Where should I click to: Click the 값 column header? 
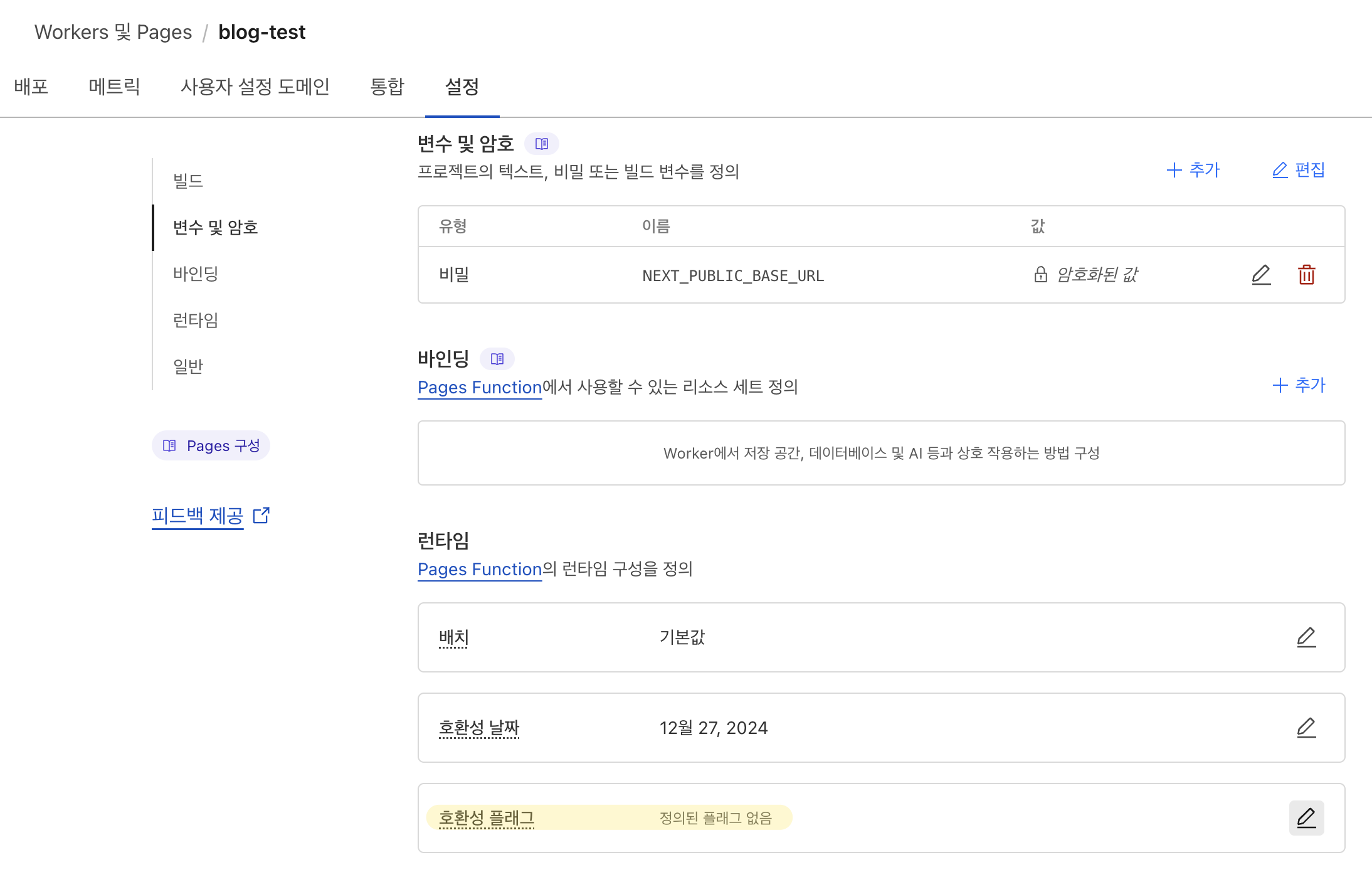click(x=1038, y=226)
